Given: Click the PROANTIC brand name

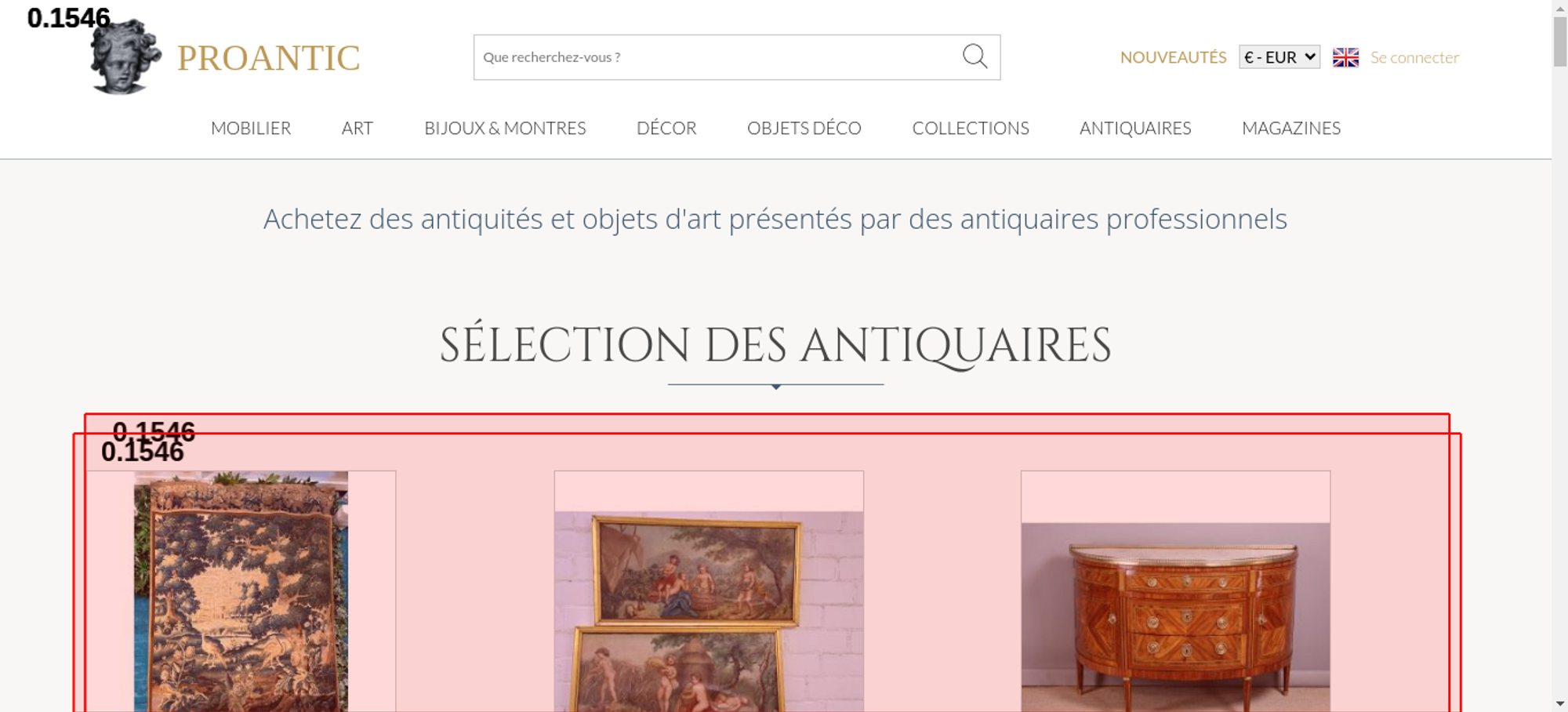Looking at the screenshot, I should point(268,58).
